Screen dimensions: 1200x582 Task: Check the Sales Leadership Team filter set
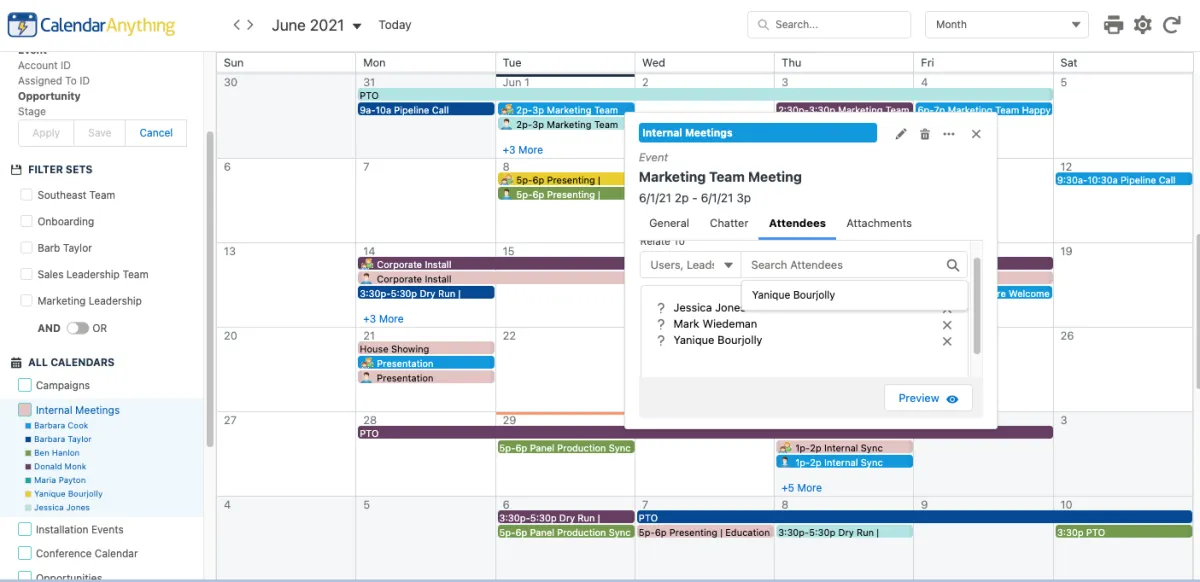point(27,274)
